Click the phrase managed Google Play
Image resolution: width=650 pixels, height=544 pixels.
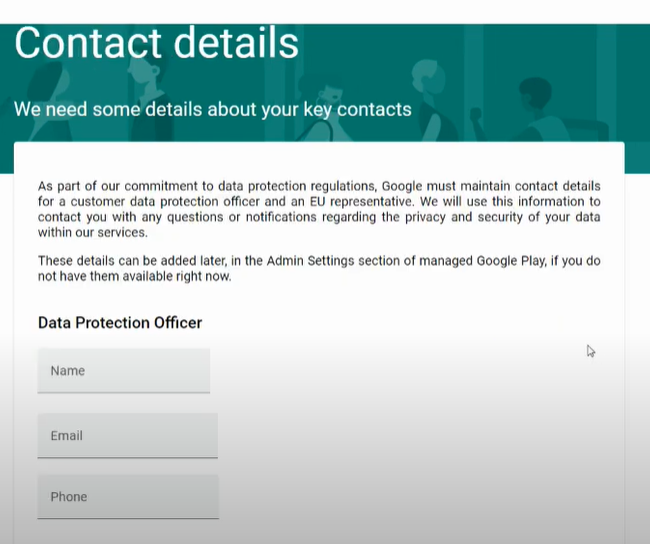click(483, 261)
